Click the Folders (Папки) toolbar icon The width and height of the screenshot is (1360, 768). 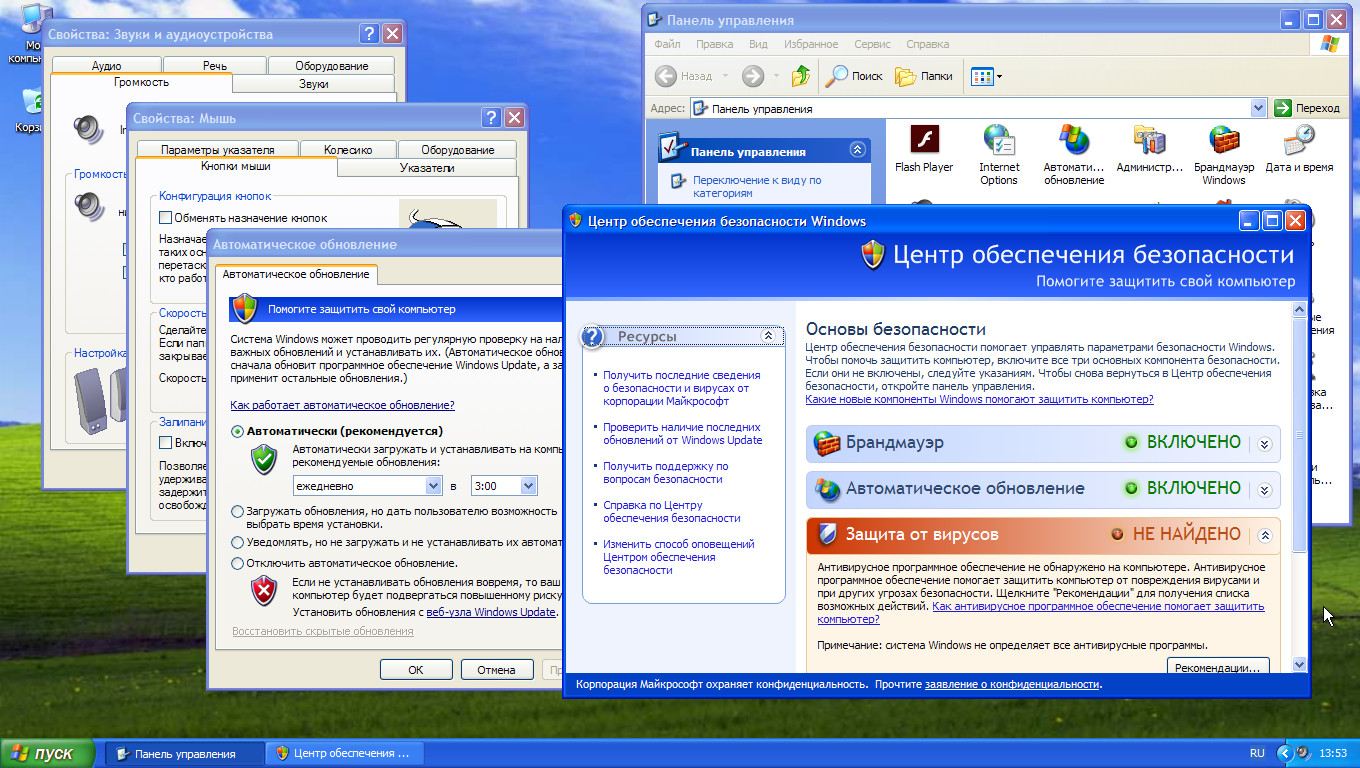[923, 76]
